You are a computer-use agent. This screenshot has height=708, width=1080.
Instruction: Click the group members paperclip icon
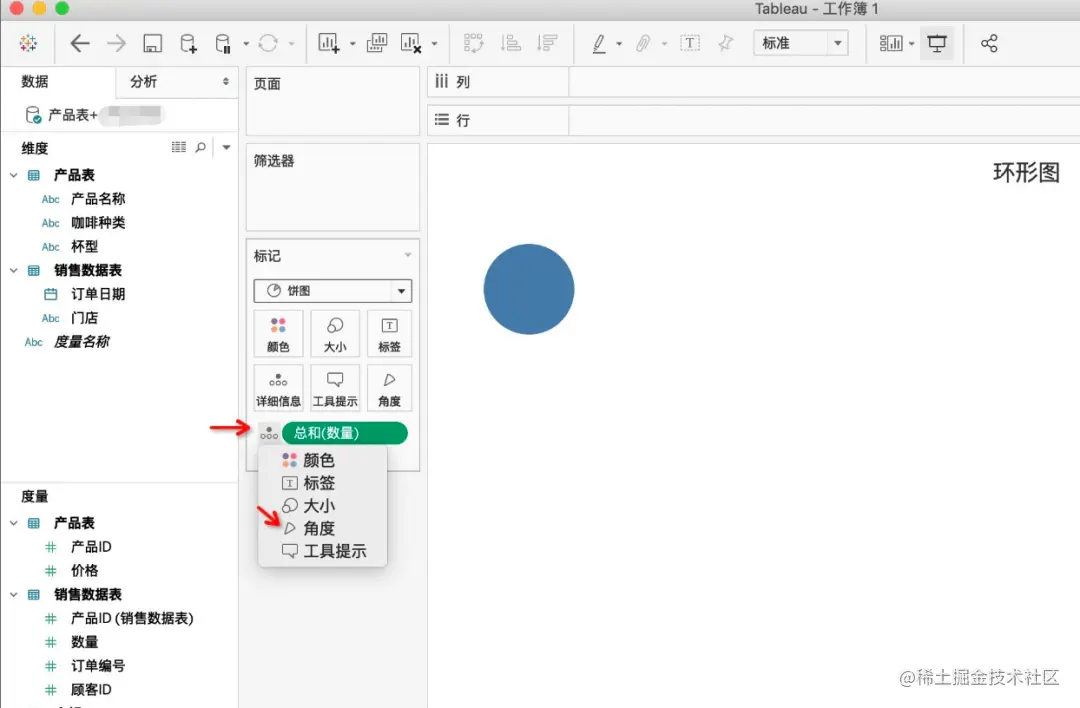(643, 43)
